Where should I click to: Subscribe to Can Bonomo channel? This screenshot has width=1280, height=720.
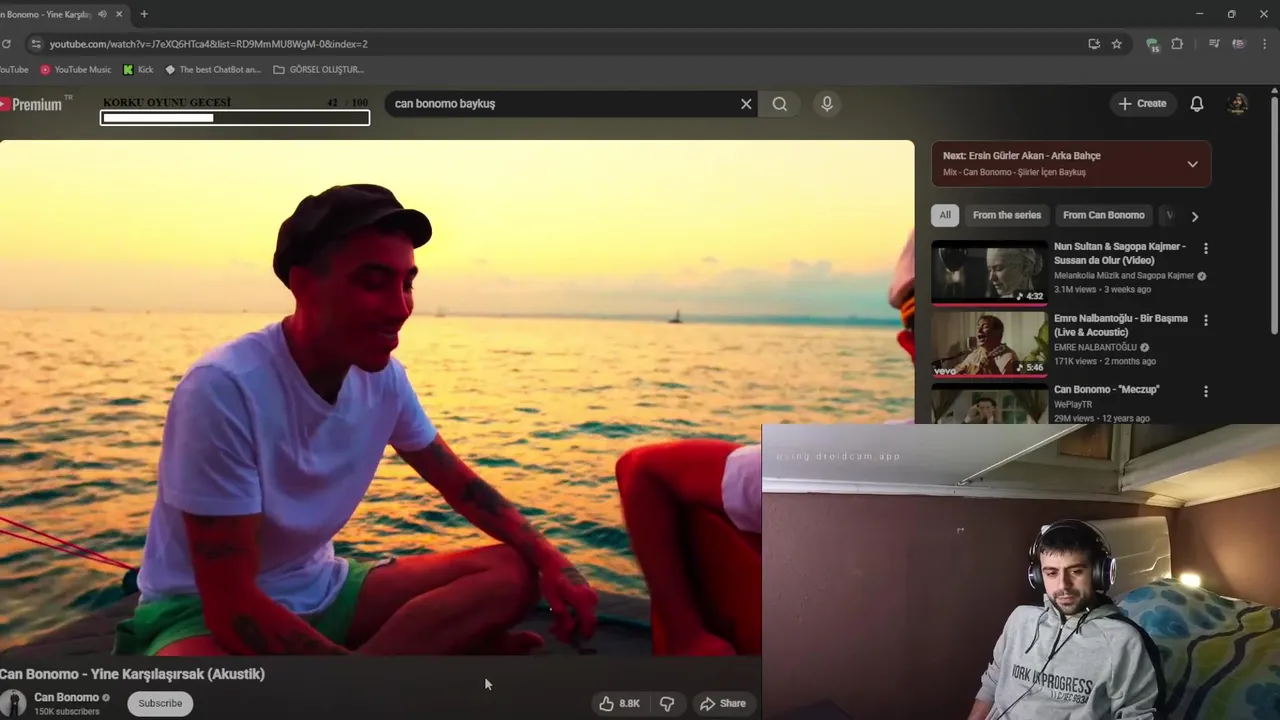tap(160, 703)
